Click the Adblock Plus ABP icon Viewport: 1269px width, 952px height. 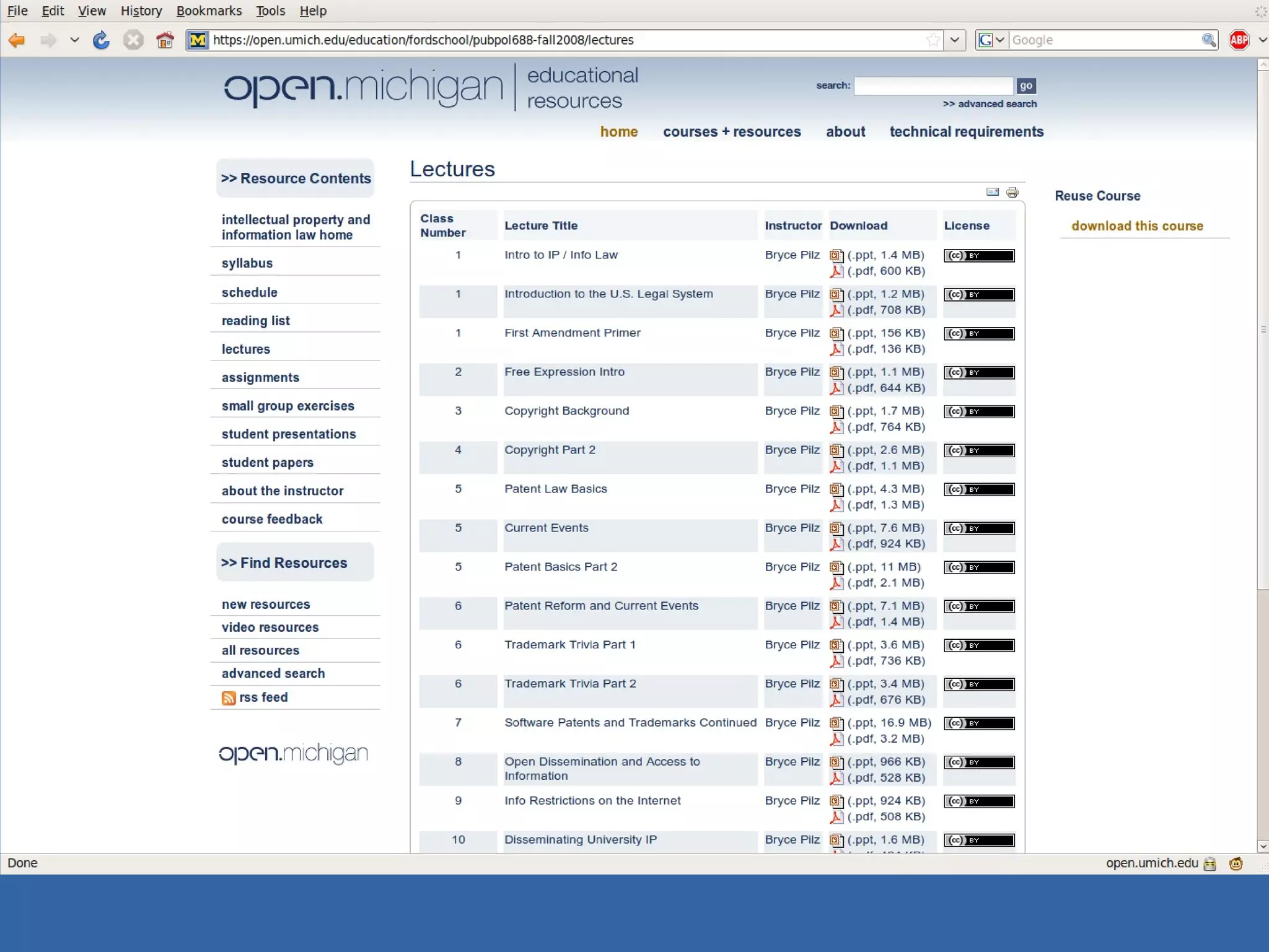point(1239,40)
